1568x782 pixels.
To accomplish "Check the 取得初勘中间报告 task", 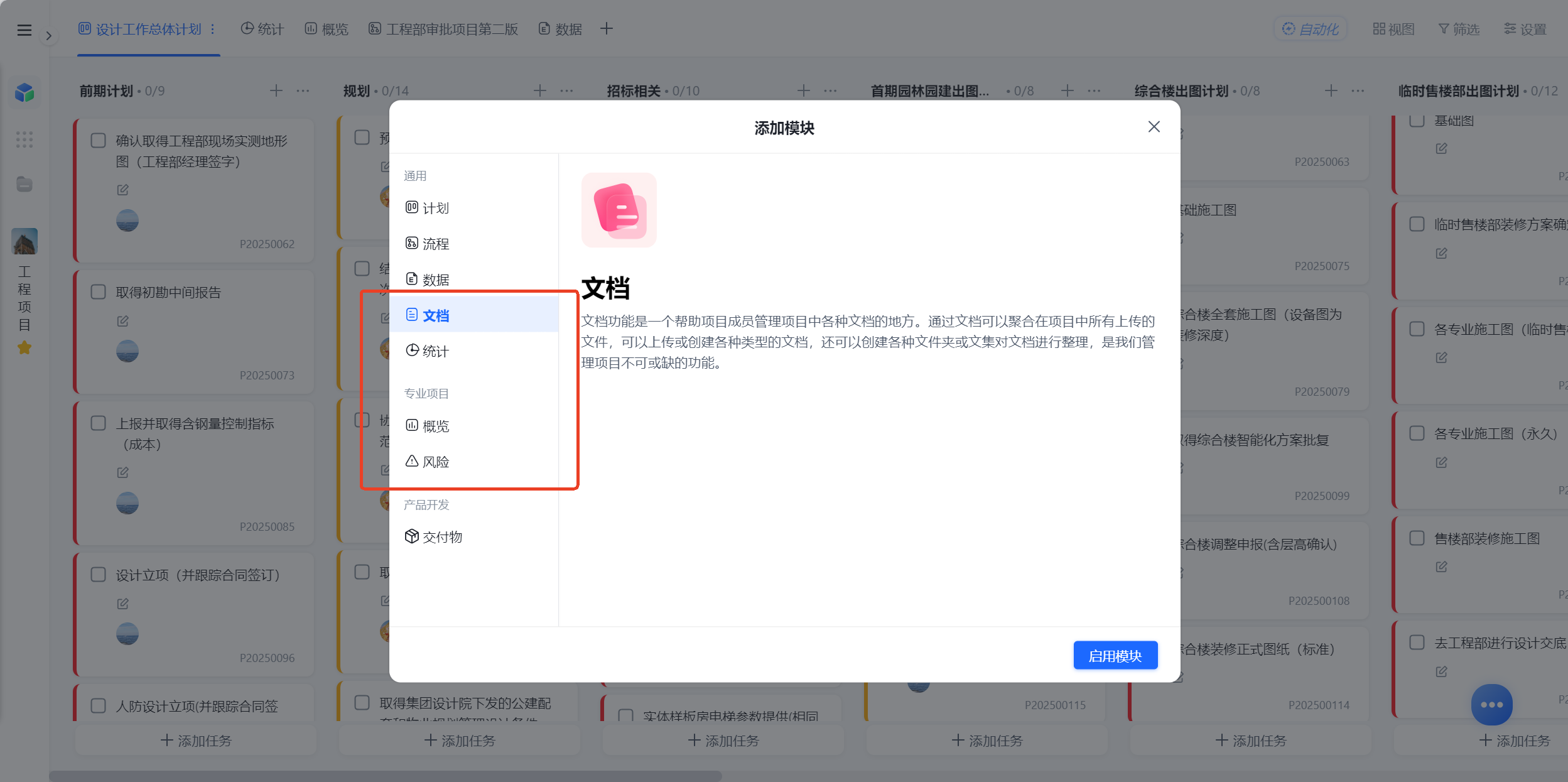I will coord(98,292).
